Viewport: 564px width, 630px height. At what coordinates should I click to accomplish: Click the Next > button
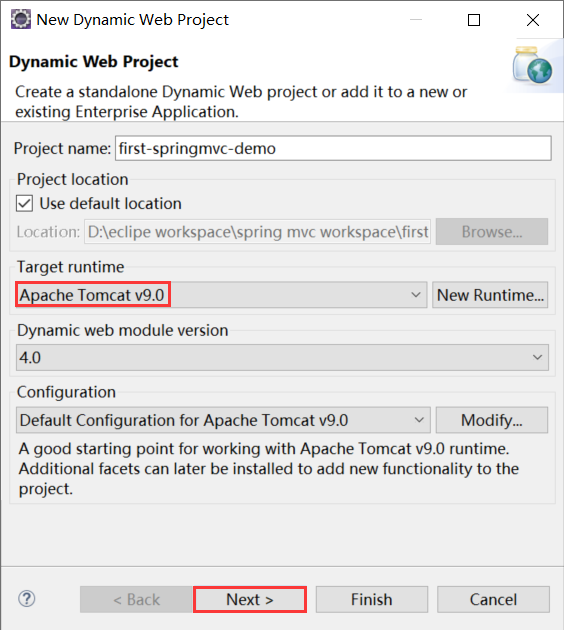(x=250, y=599)
